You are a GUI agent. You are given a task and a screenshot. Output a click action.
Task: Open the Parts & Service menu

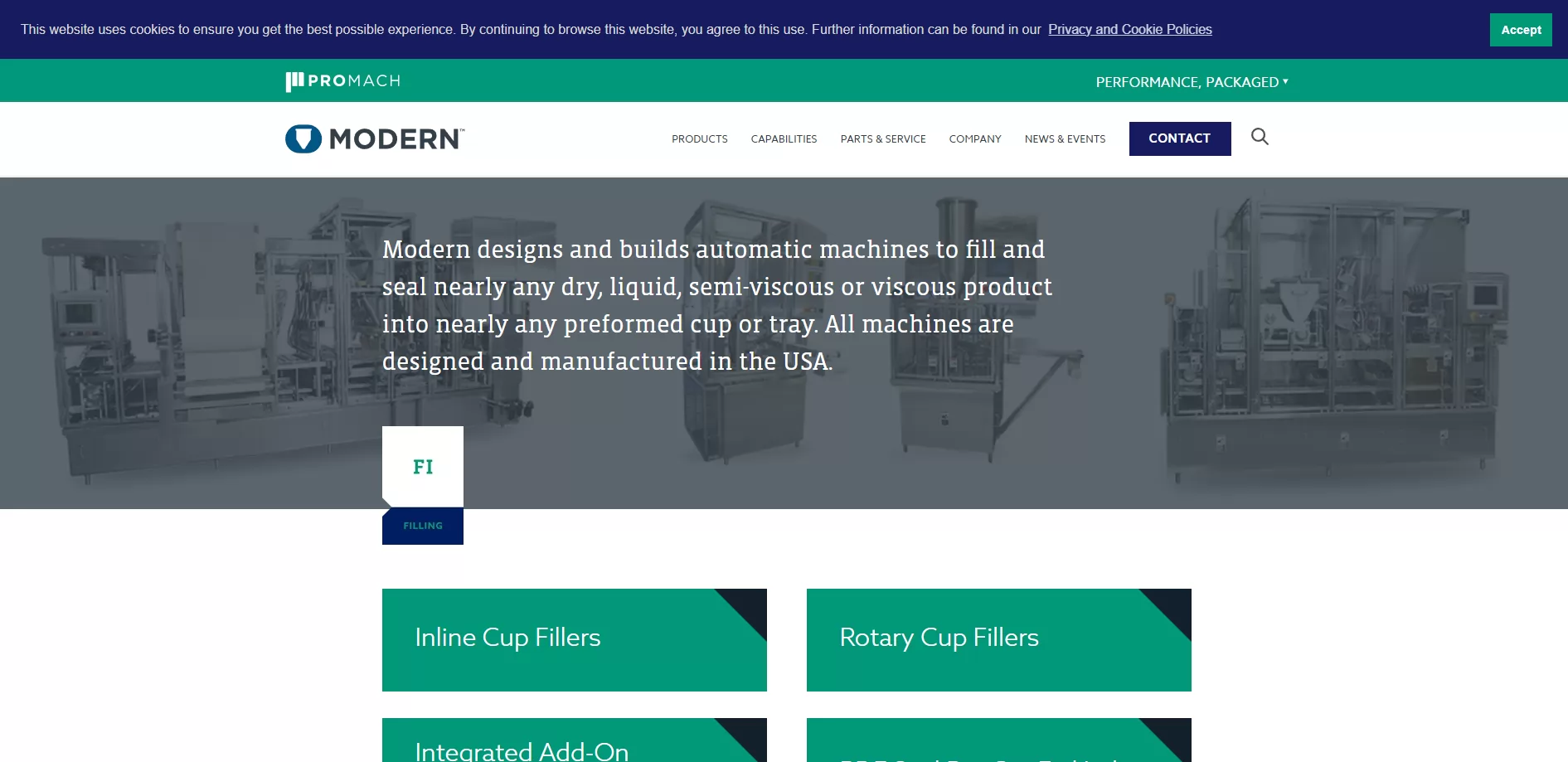(x=882, y=139)
